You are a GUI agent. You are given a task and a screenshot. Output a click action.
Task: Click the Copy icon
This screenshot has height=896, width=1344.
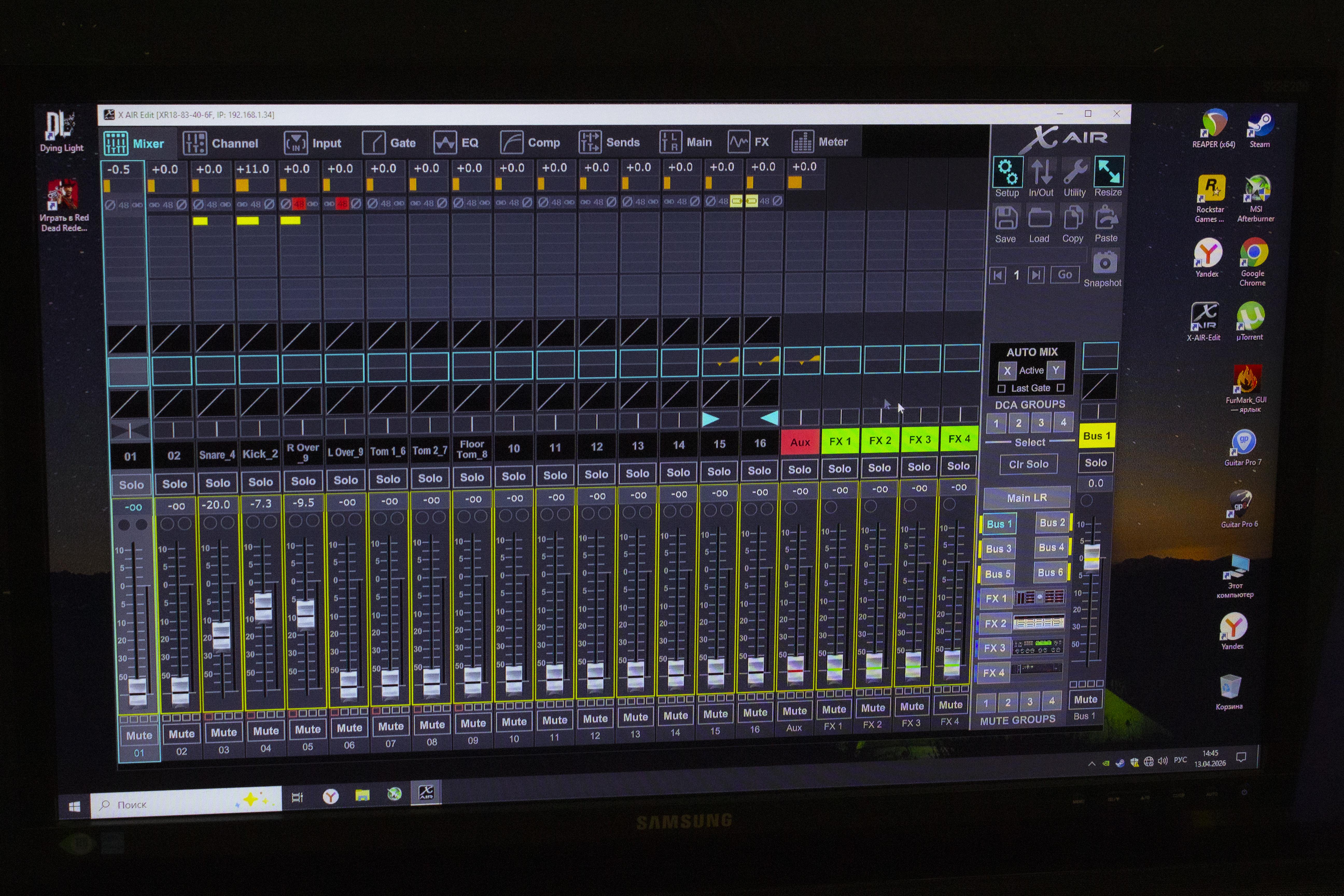pos(1073,218)
